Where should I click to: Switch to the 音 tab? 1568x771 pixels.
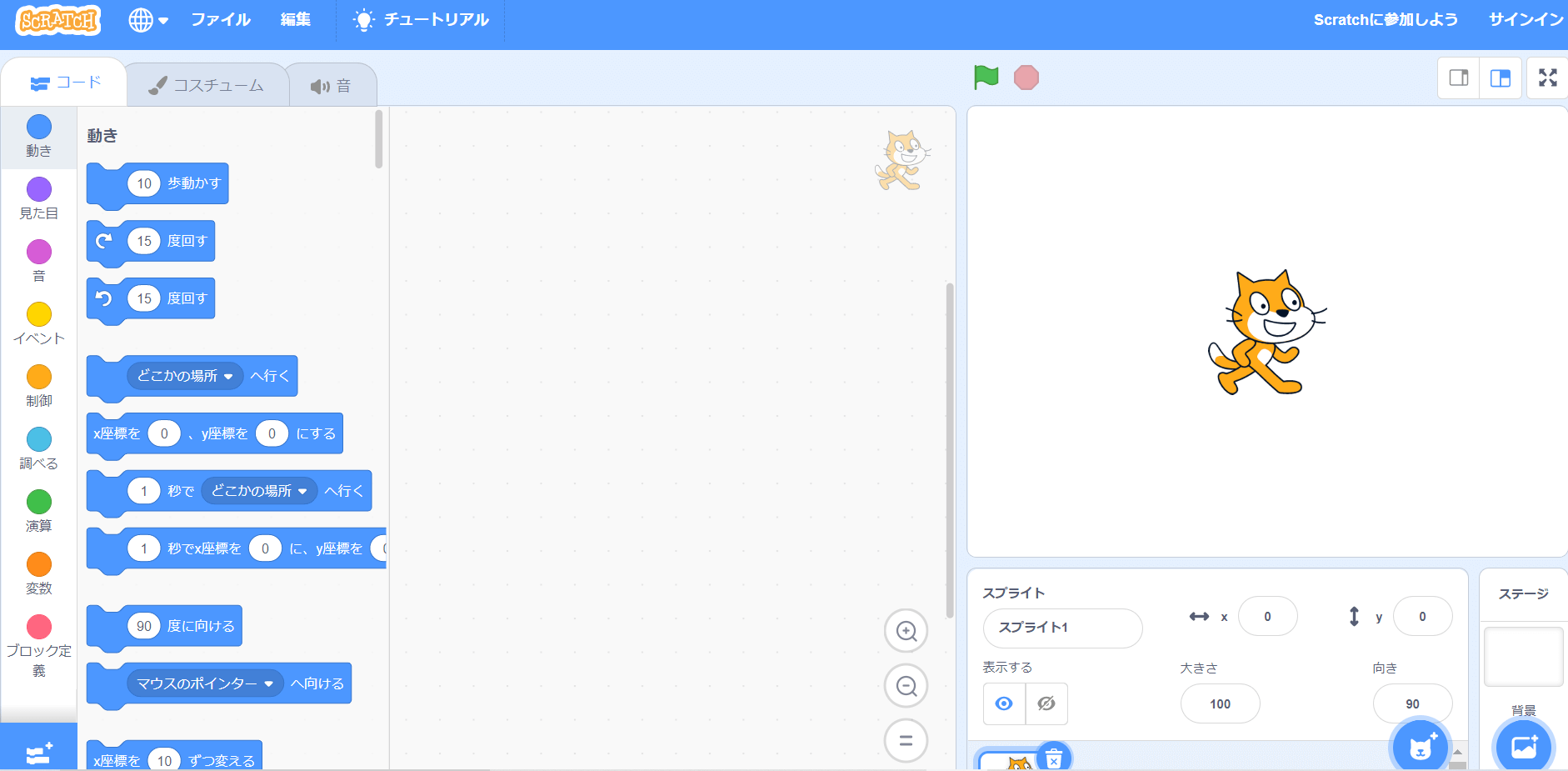331,86
